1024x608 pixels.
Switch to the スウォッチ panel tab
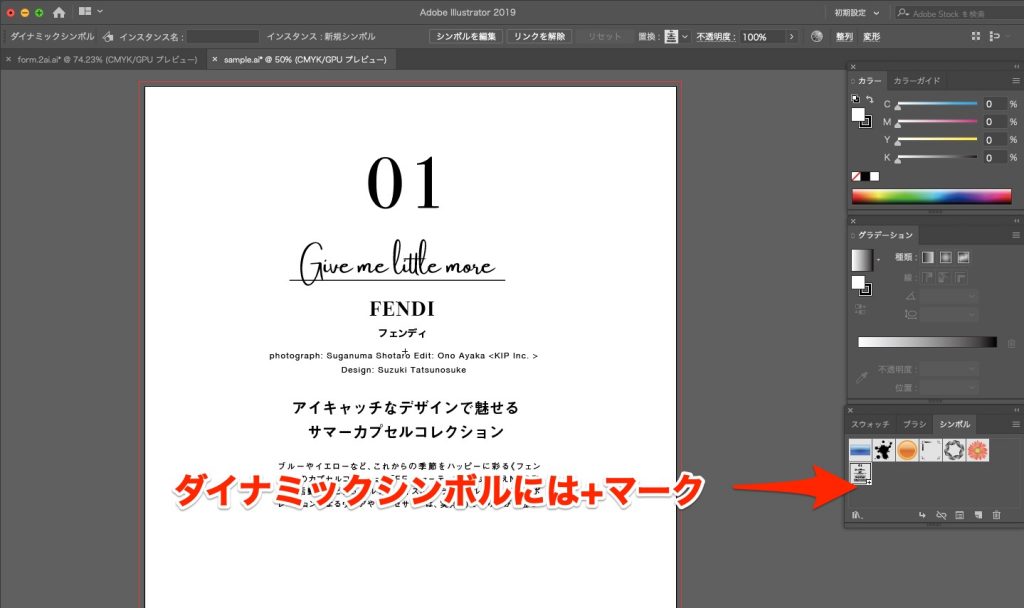870,424
